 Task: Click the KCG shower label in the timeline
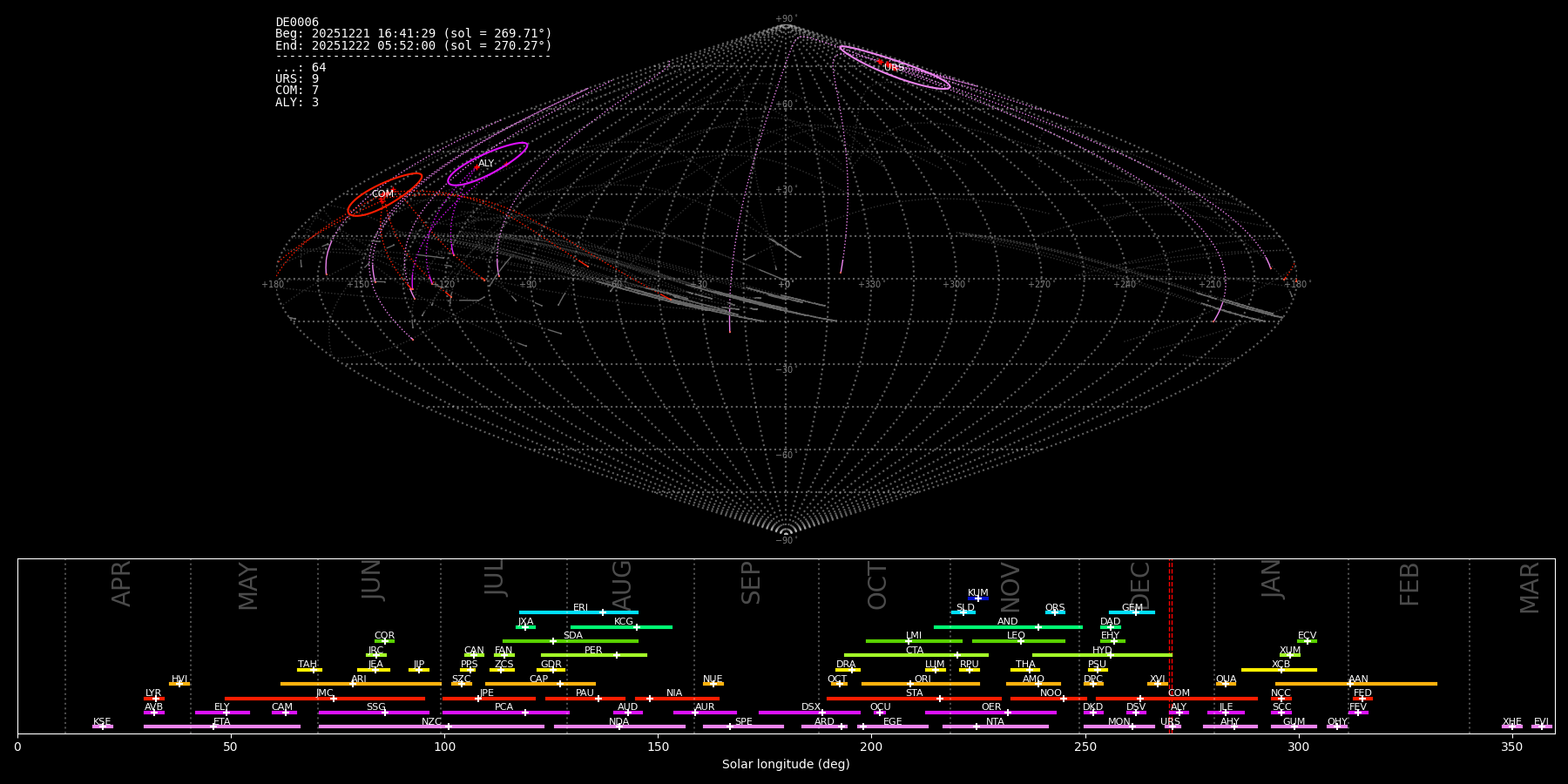click(x=624, y=622)
